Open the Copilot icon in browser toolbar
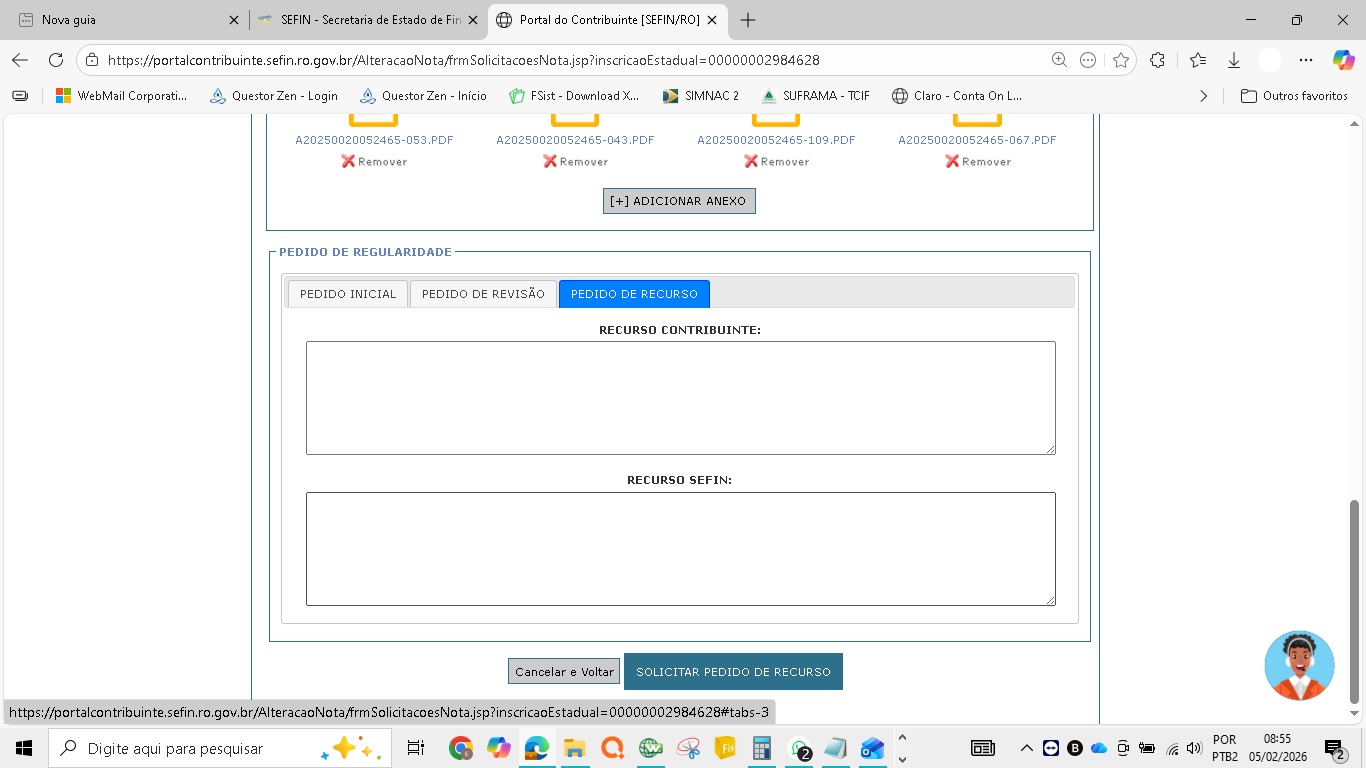1366x768 pixels. coord(1343,60)
